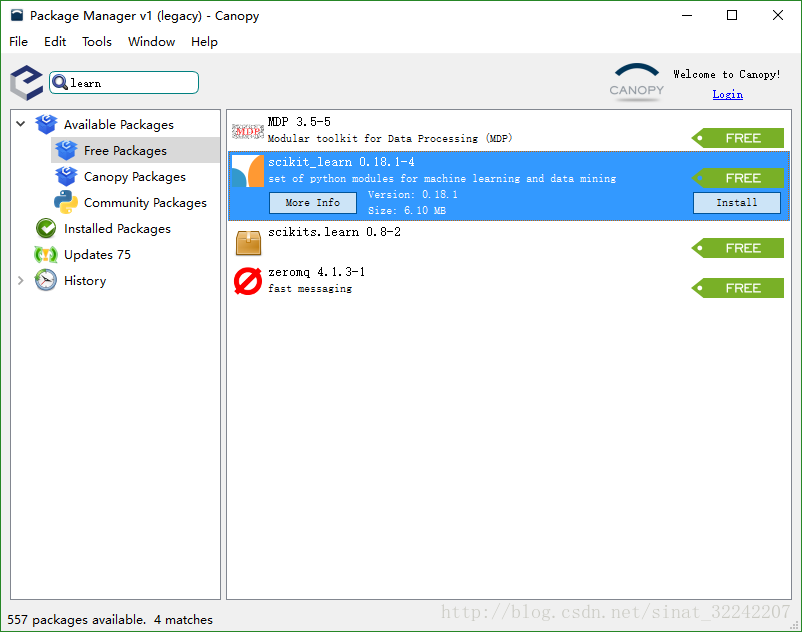Click the scikits.learn cardboard box icon
Image resolution: width=802 pixels, height=632 pixels.
[x=248, y=242]
